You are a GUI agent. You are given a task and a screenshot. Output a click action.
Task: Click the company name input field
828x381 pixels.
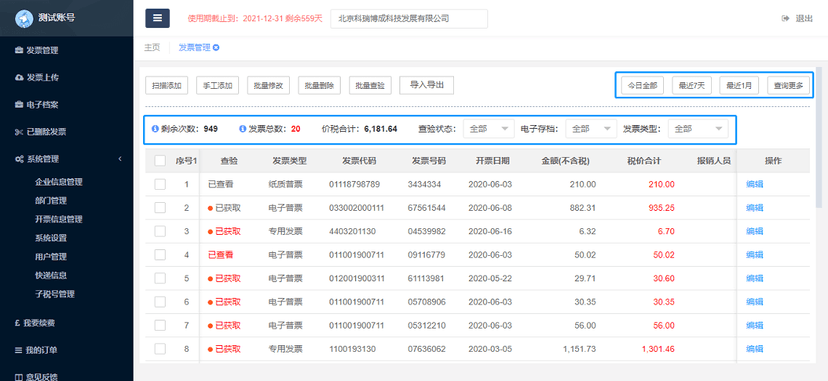tap(409, 18)
